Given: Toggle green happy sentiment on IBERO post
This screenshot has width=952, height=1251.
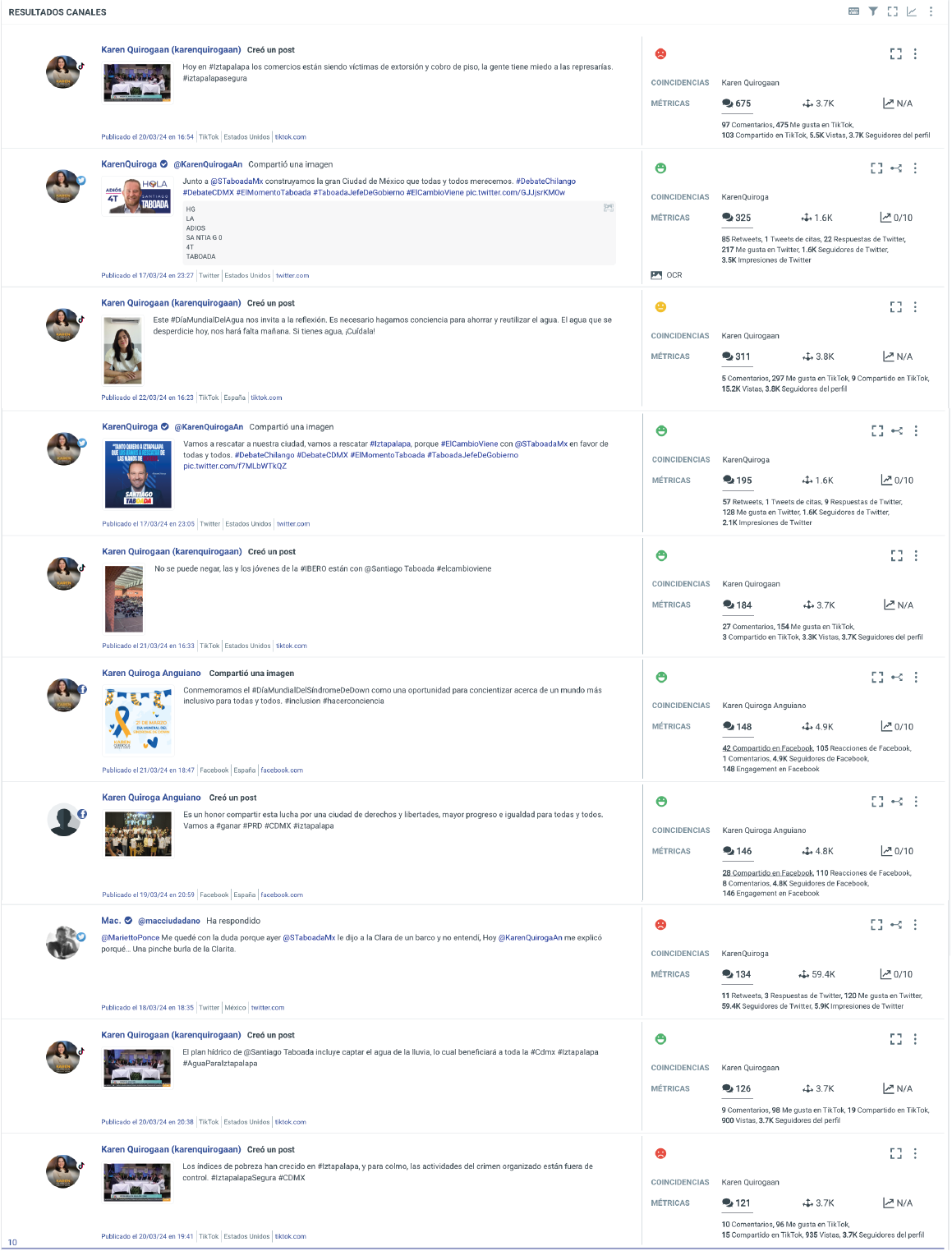Looking at the screenshot, I should click(661, 556).
